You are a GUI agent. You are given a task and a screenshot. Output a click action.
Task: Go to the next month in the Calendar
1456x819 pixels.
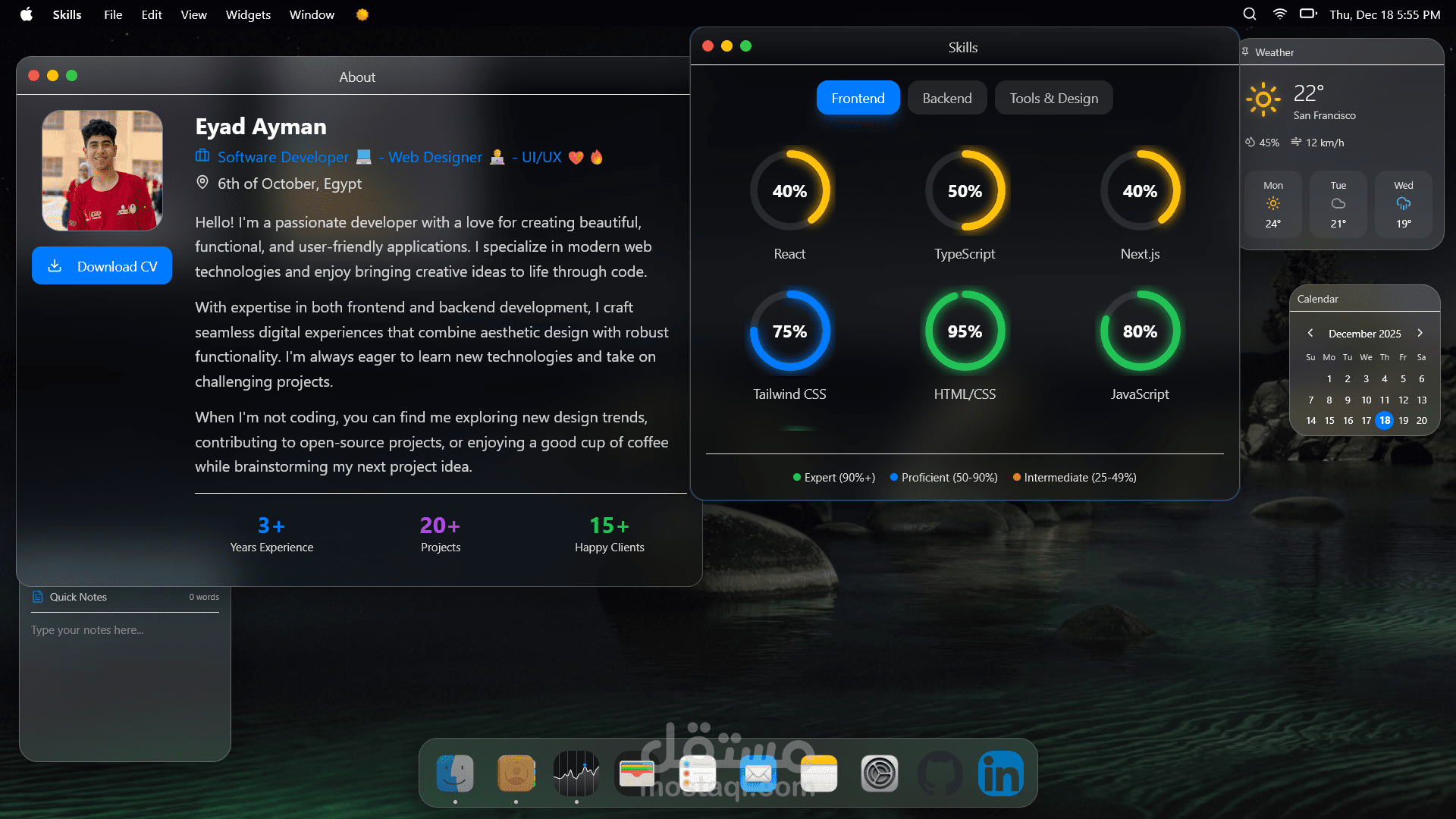point(1420,333)
